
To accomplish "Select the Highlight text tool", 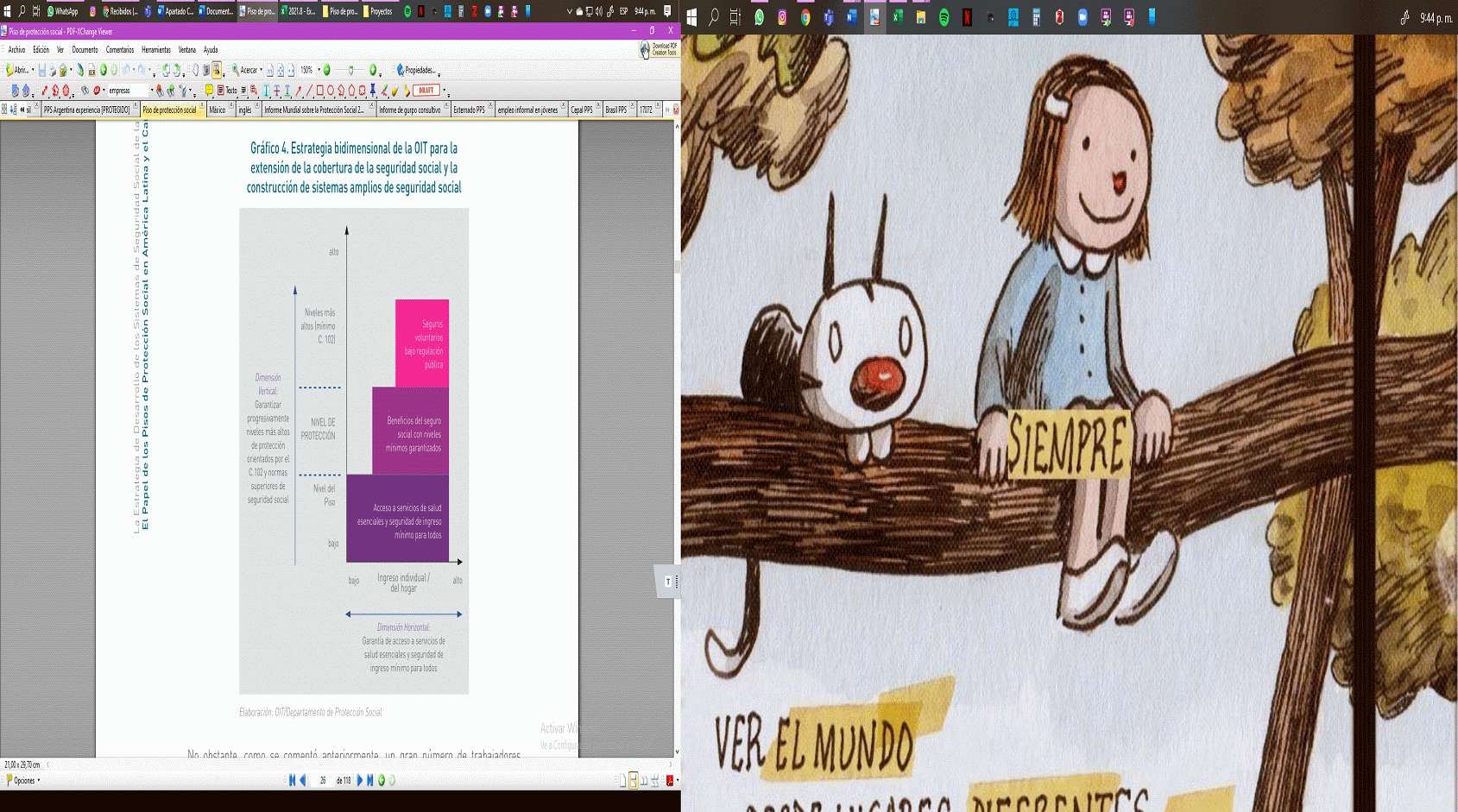I will (267, 90).
